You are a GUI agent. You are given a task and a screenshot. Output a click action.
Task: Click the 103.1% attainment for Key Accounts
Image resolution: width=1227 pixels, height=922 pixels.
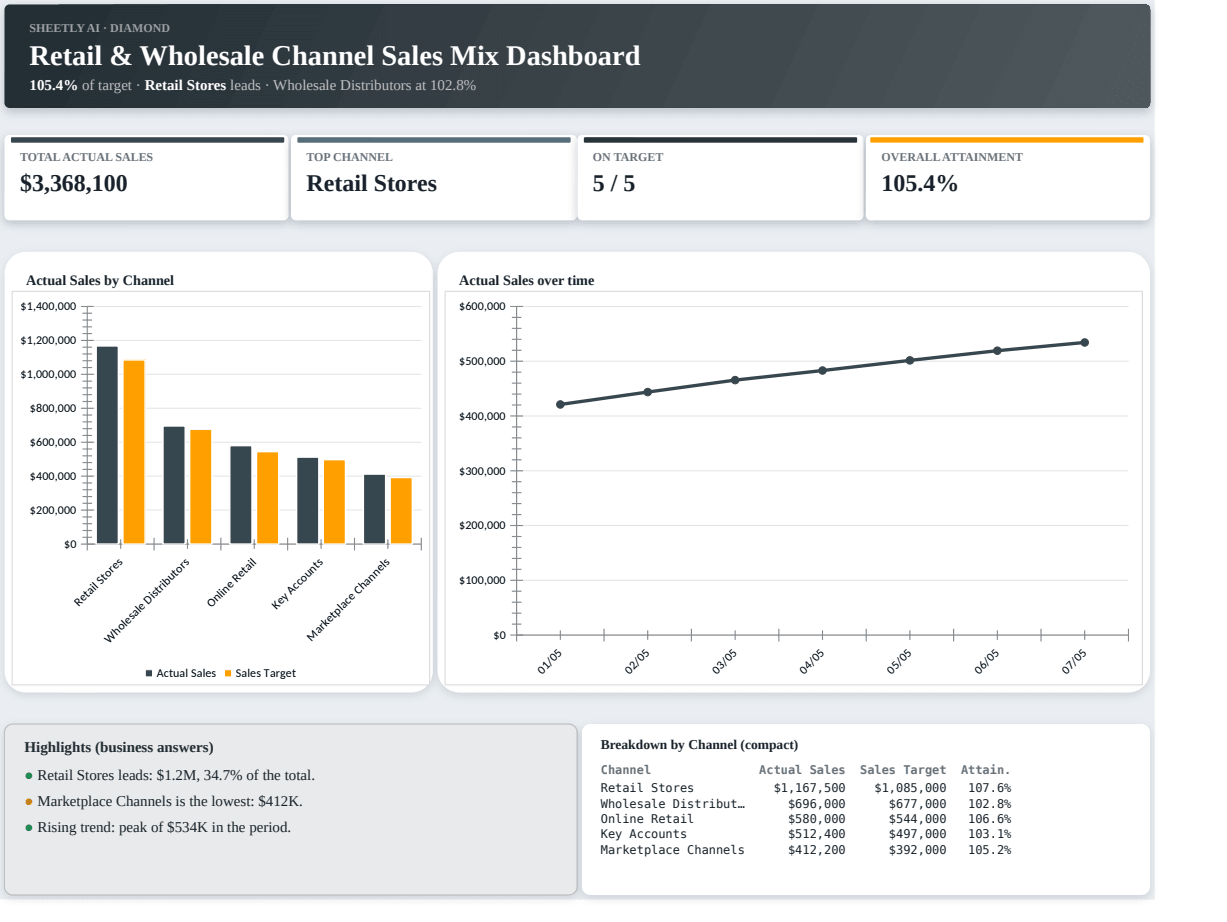pos(990,834)
